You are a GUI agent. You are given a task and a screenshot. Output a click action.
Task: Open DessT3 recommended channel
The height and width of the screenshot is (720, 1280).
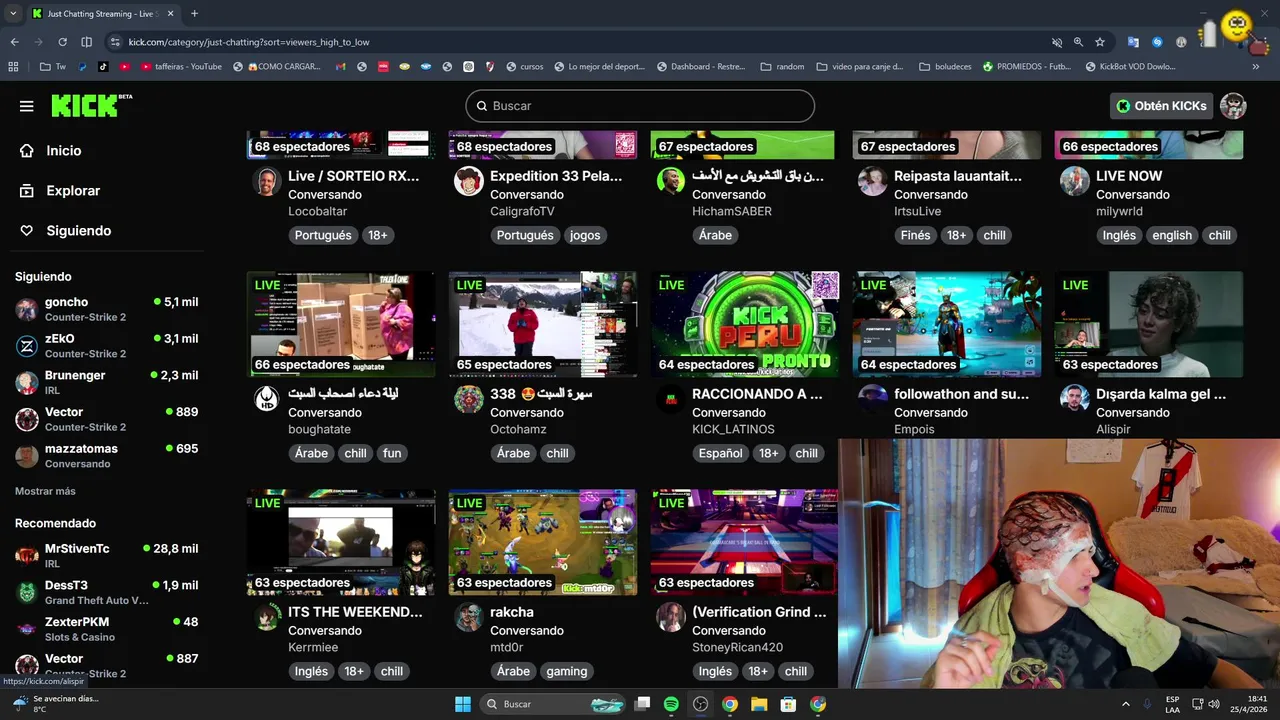(107, 592)
